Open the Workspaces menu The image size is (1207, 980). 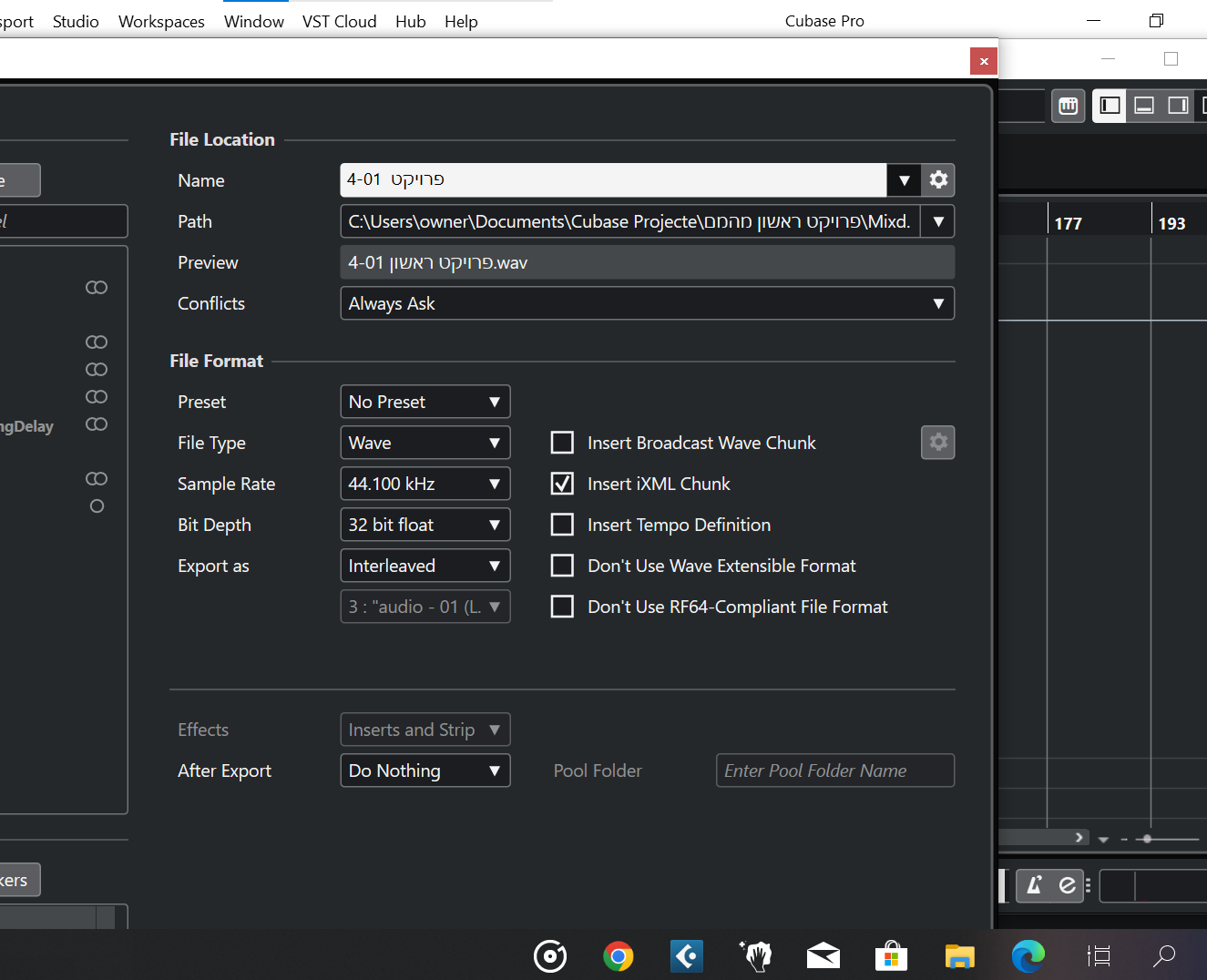pos(161,21)
